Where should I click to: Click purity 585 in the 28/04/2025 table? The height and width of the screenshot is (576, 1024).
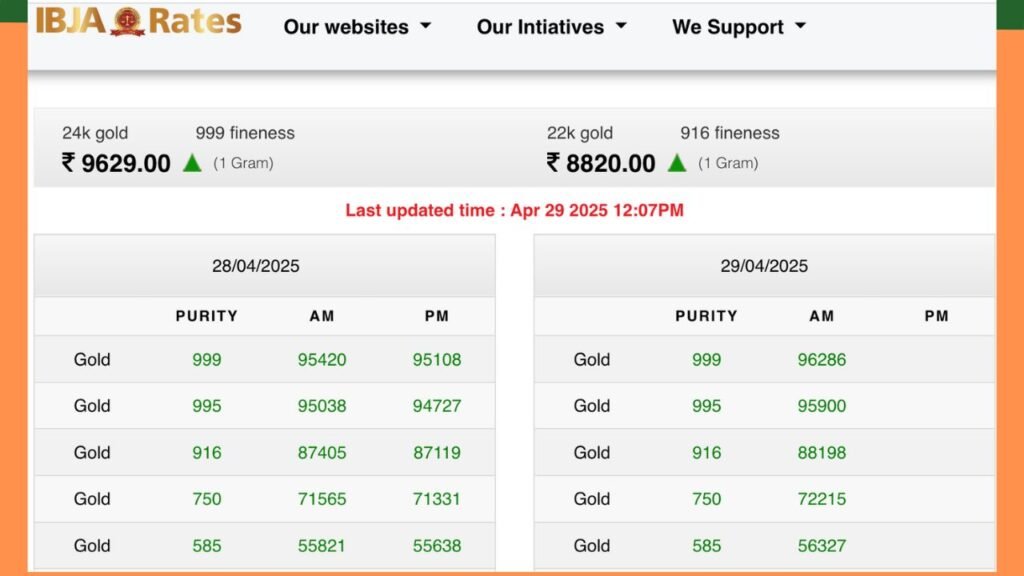tap(206, 546)
